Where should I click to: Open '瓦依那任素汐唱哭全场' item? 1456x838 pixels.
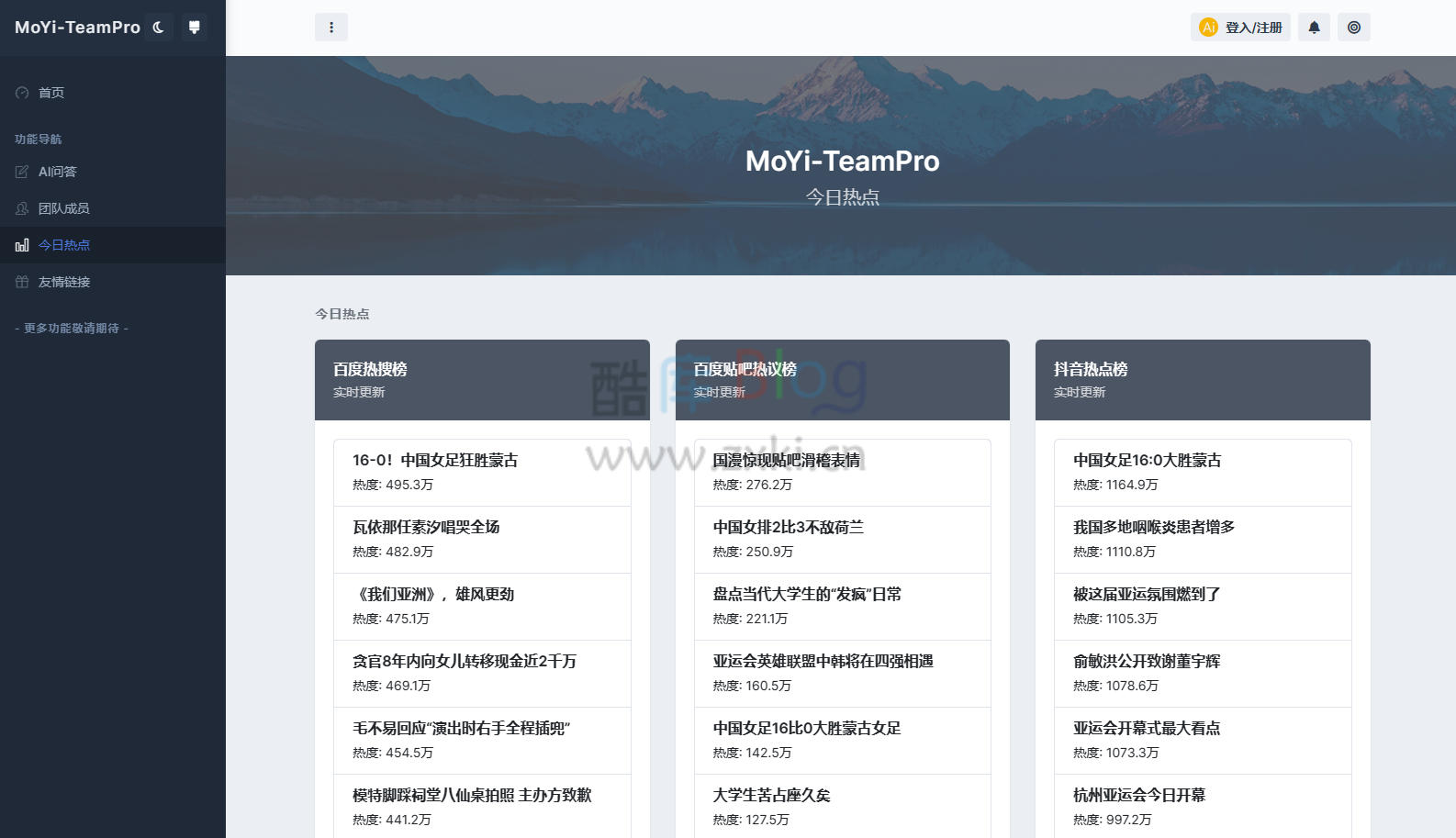482,540
